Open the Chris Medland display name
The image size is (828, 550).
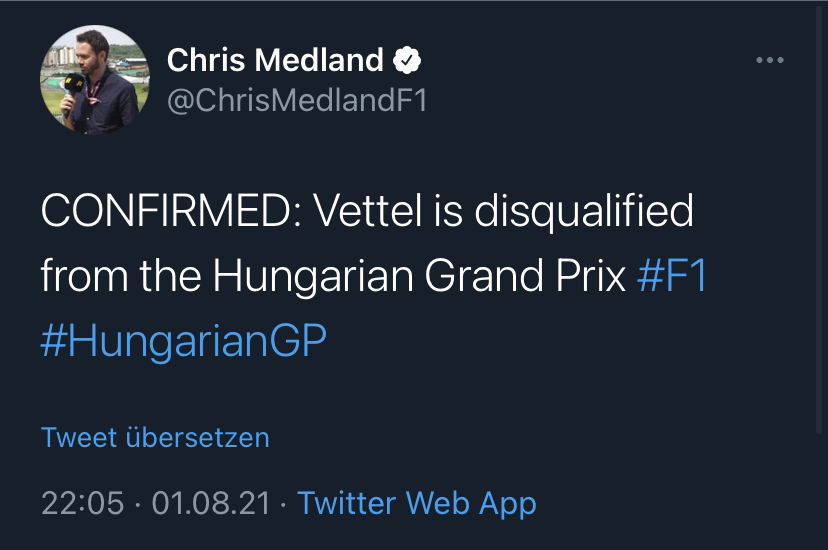[275, 60]
